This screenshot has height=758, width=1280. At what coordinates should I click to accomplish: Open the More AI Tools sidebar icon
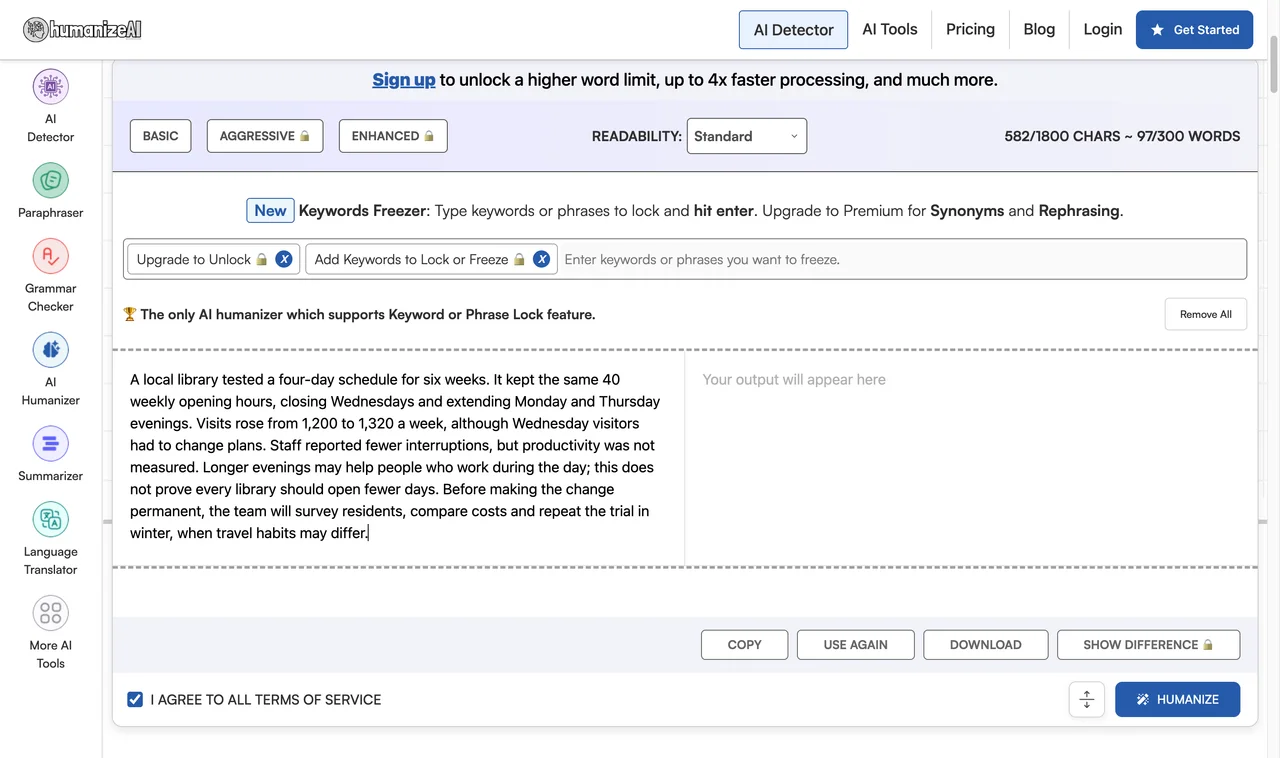click(50, 613)
